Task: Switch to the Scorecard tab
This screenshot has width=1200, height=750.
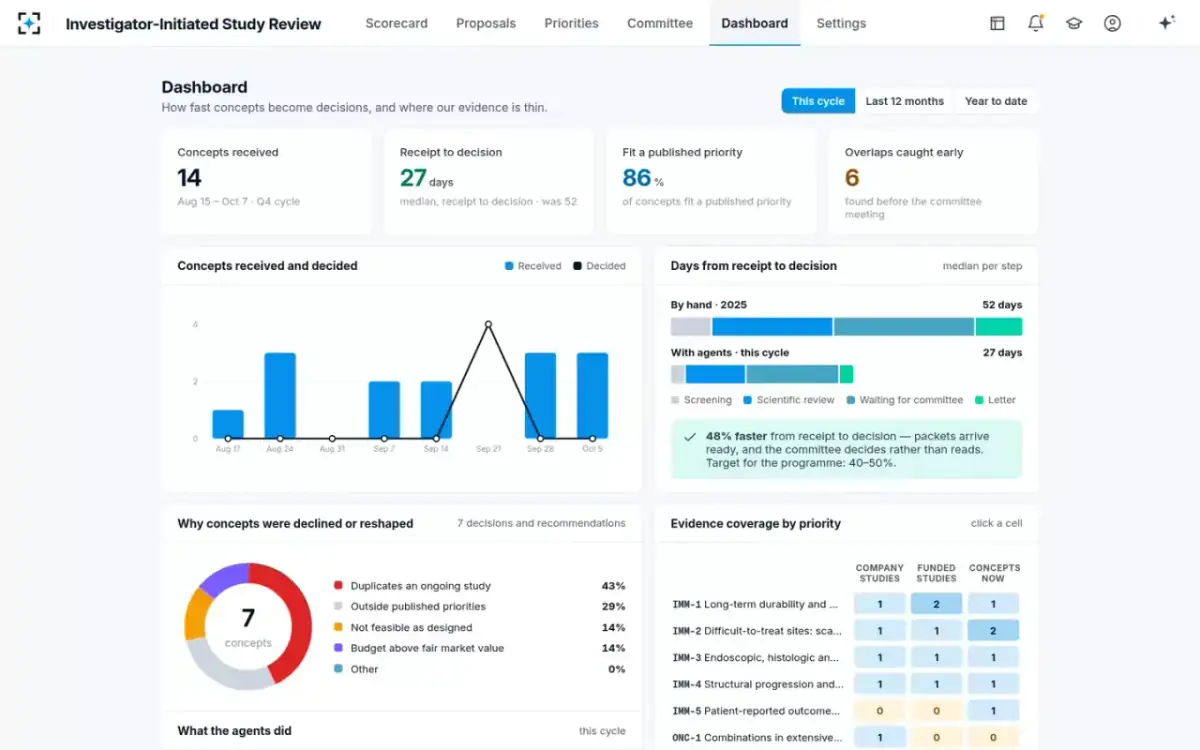Action: pyautogui.click(x=396, y=23)
